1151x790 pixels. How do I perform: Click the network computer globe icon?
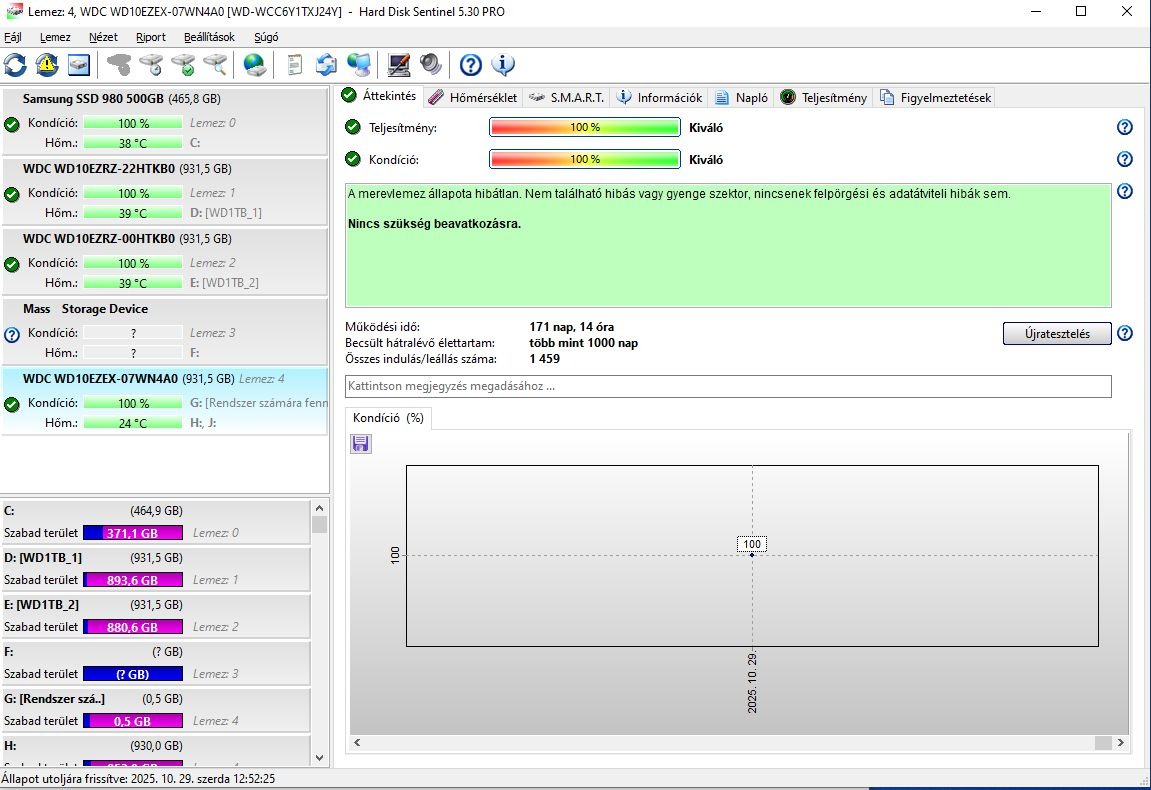359,65
